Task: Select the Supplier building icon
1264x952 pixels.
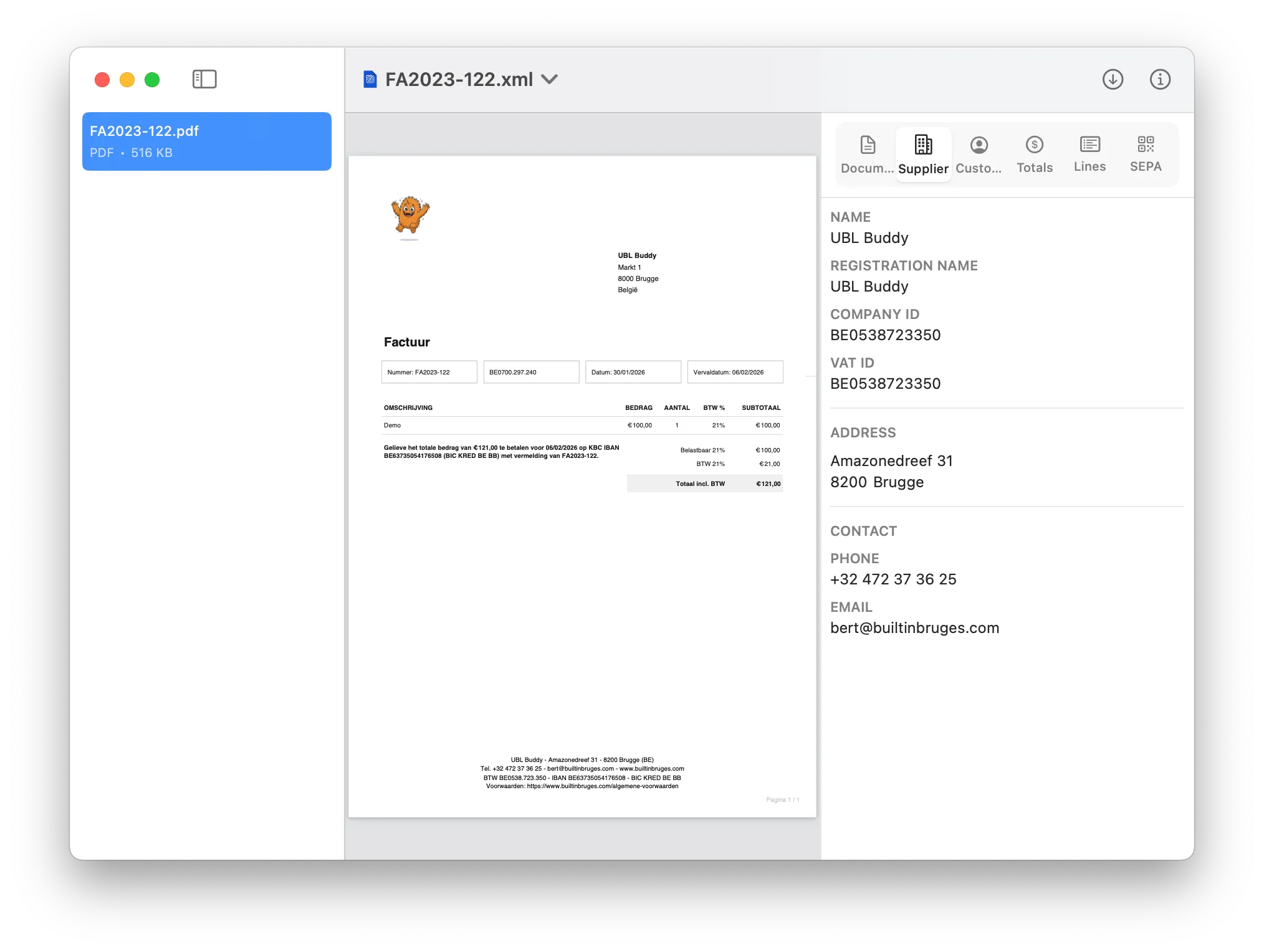Action: [923, 145]
